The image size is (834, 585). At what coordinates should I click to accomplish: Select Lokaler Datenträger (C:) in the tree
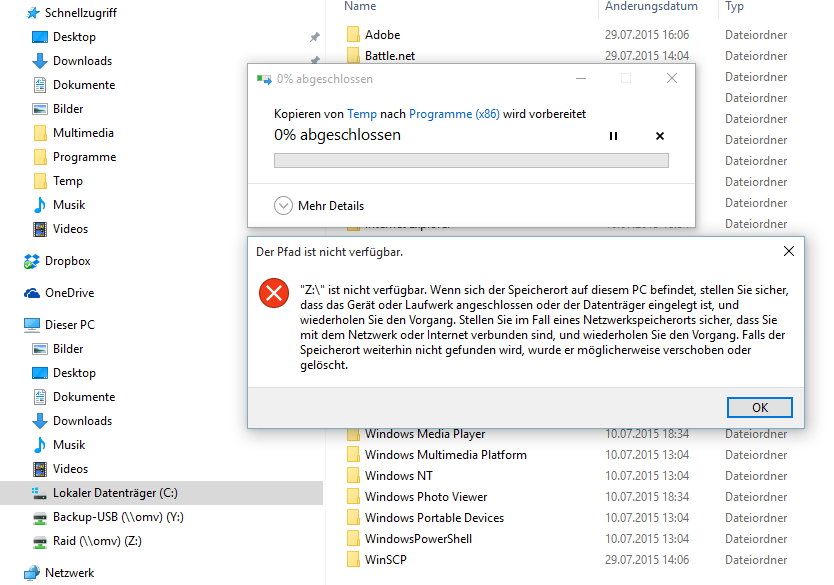115,493
